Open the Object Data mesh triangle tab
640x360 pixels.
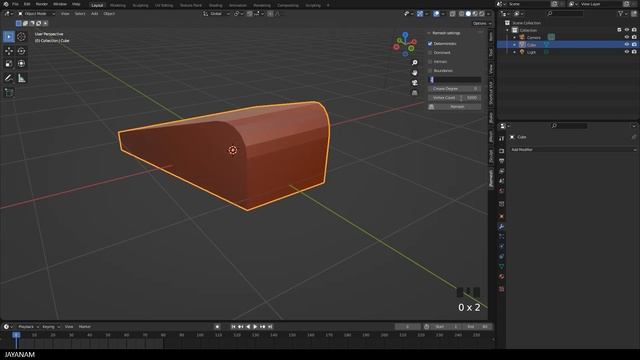pyautogui.click(x=501, y=267)
